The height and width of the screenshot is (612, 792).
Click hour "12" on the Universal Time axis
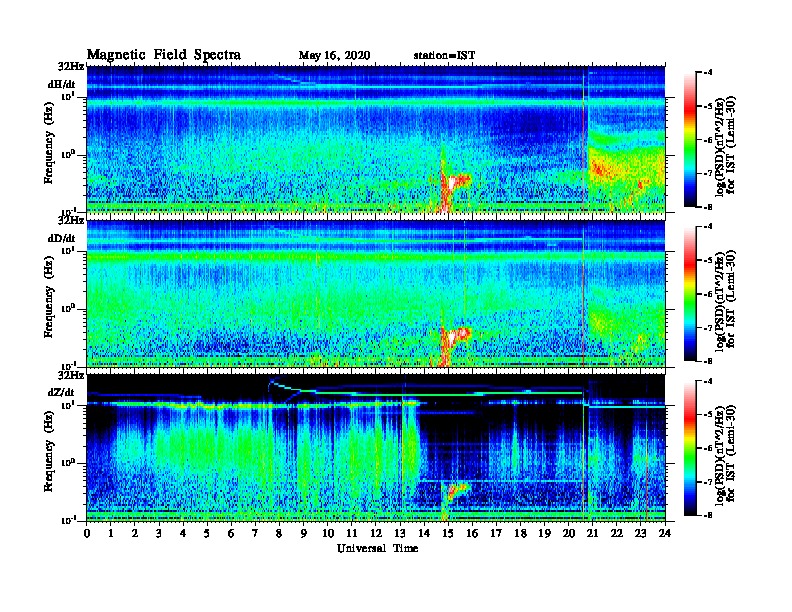tap(376, 534)
